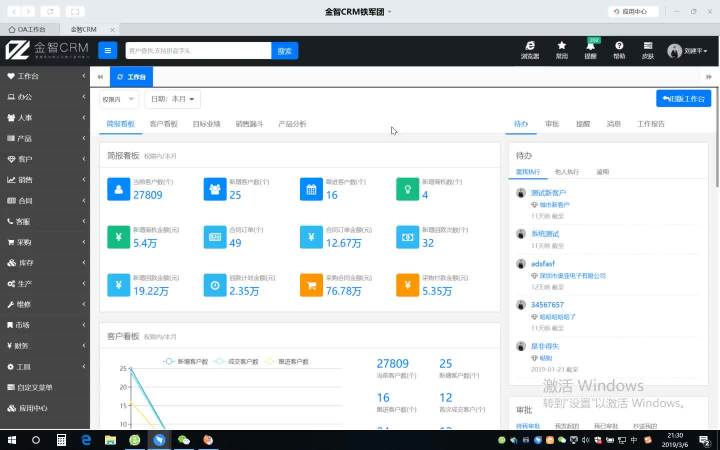Image resolution: width=720 pixels, height=450 pixels.
Task: Click the order icon beside 49
Action: [x=215, y=237]
